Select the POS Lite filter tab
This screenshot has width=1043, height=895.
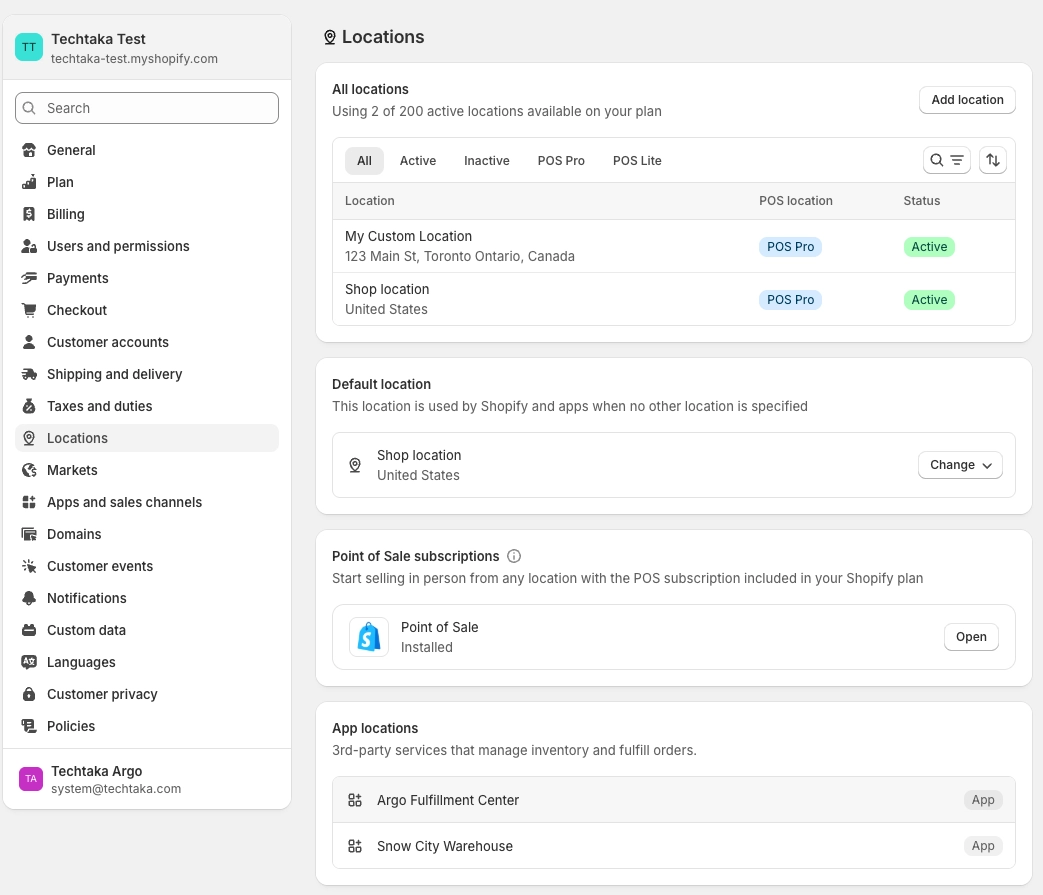[x=637, y=161]
